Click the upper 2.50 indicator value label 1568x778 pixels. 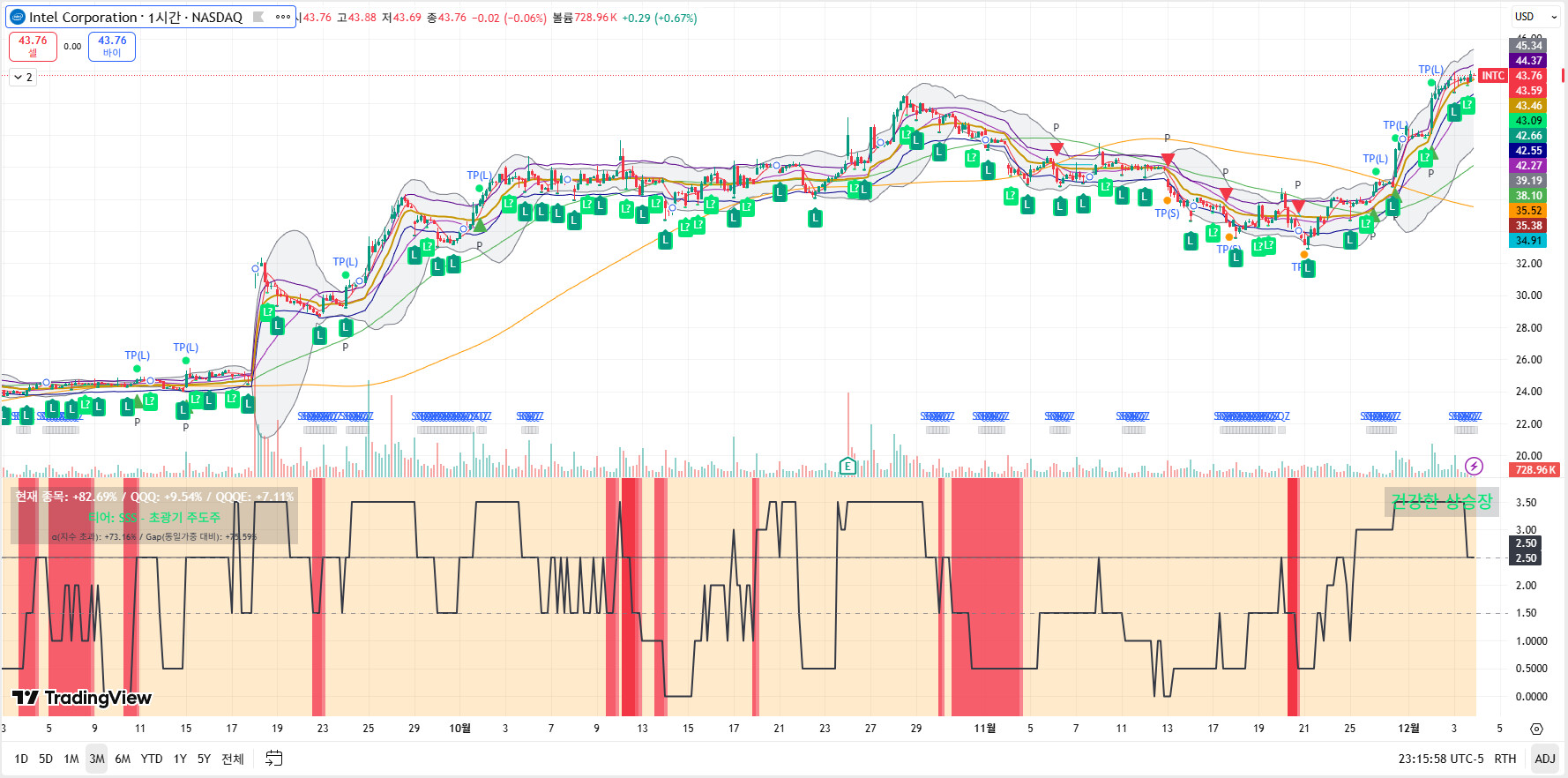tap(1526, 543)
